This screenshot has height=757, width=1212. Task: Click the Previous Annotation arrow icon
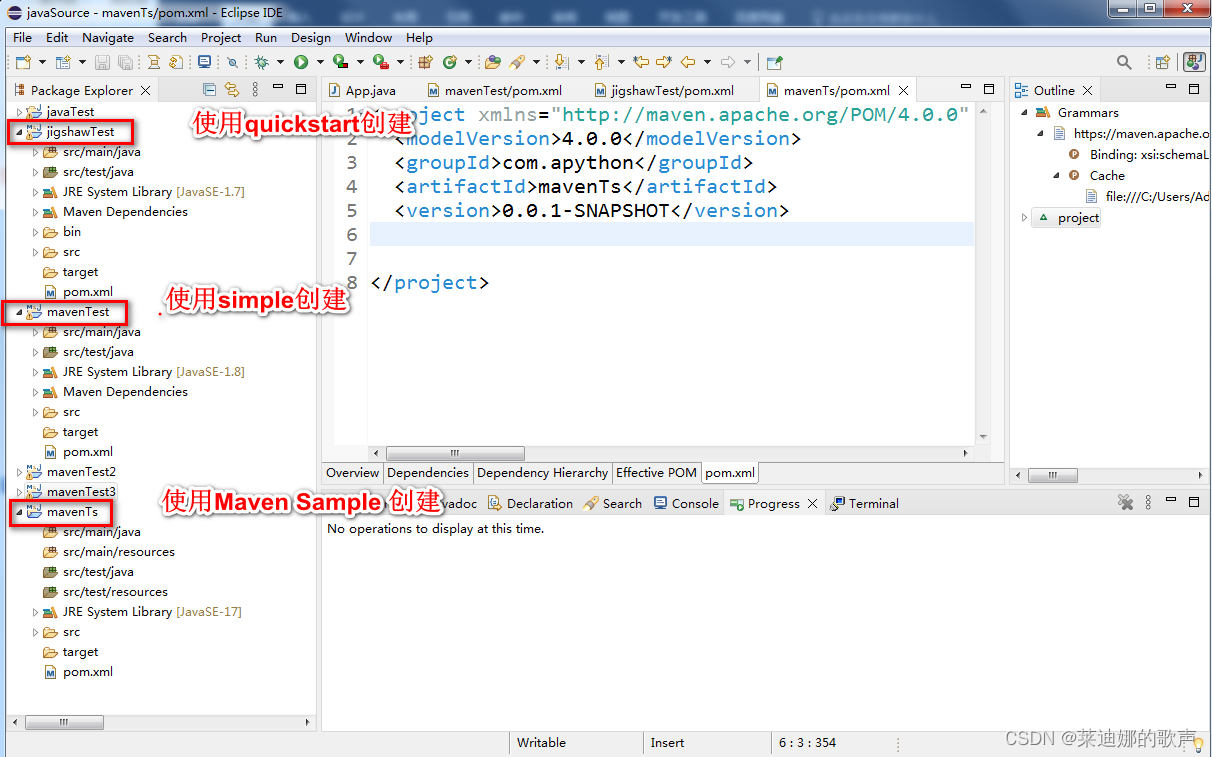[x=600, y=62]
